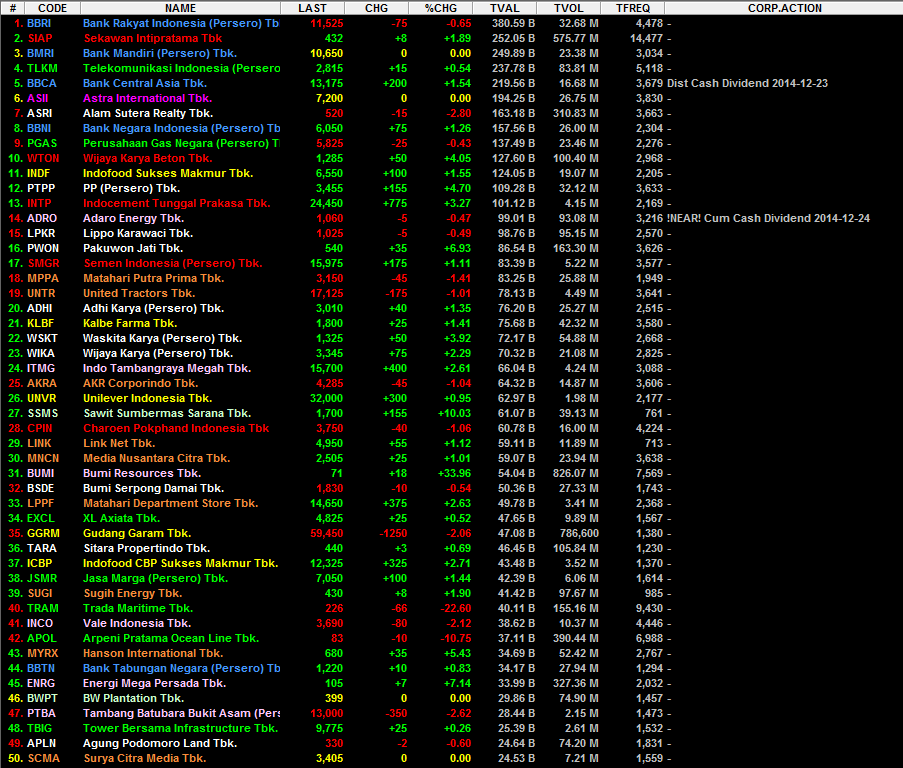Sort by the CODE column header
This screenshot has height=768, width=903.
[x=52, y=8]
